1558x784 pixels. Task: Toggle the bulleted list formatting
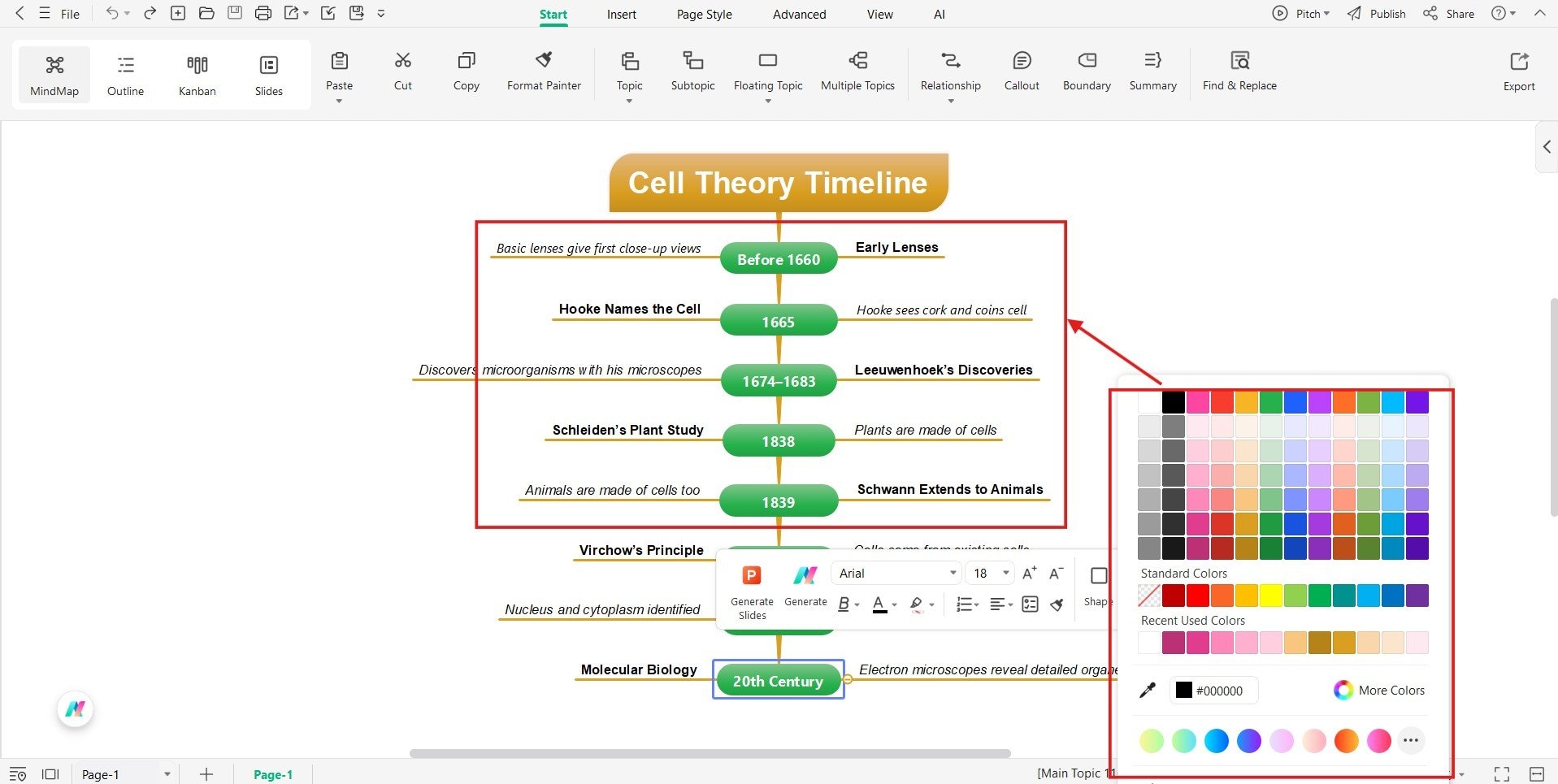pos(964,604)
